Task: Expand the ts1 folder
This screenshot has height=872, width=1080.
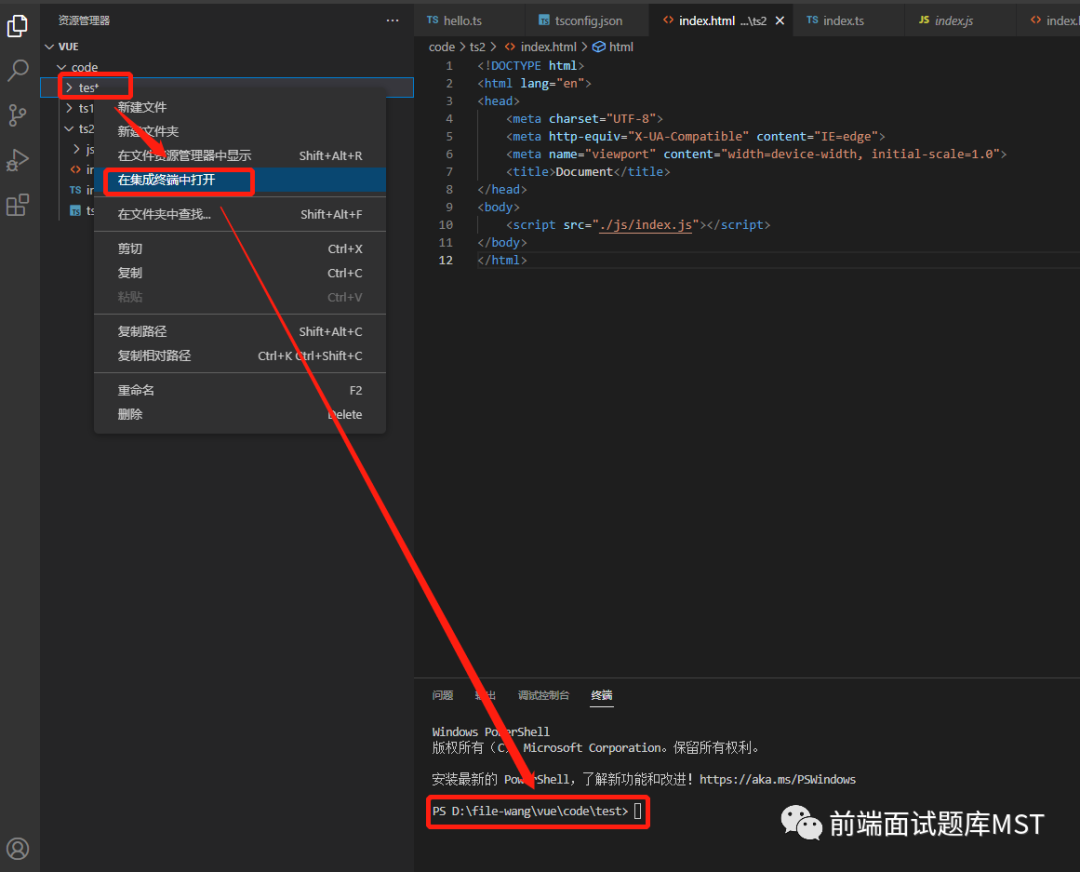Action: point(69,108)
